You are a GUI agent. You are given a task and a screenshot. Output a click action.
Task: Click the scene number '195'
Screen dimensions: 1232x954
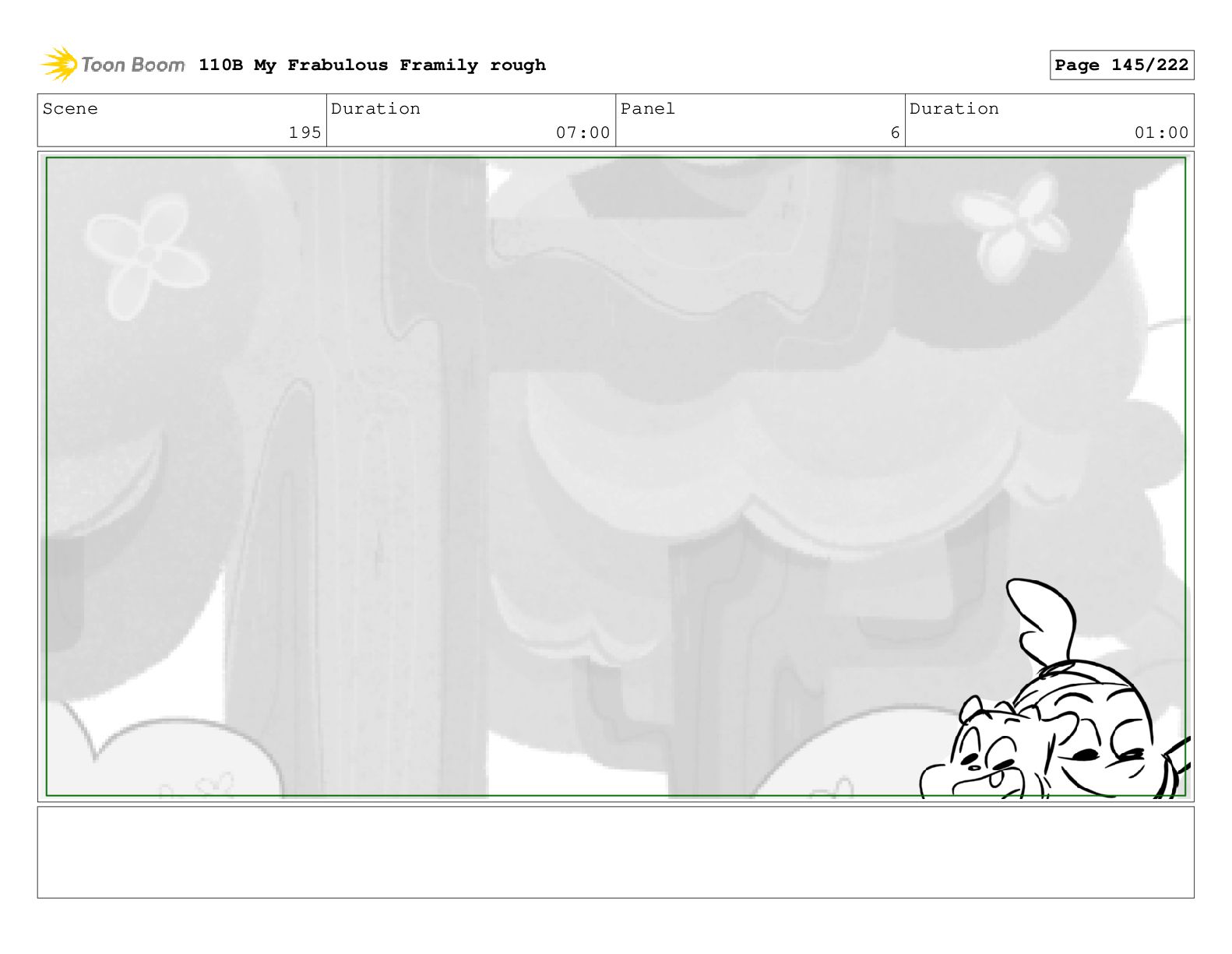304,133
